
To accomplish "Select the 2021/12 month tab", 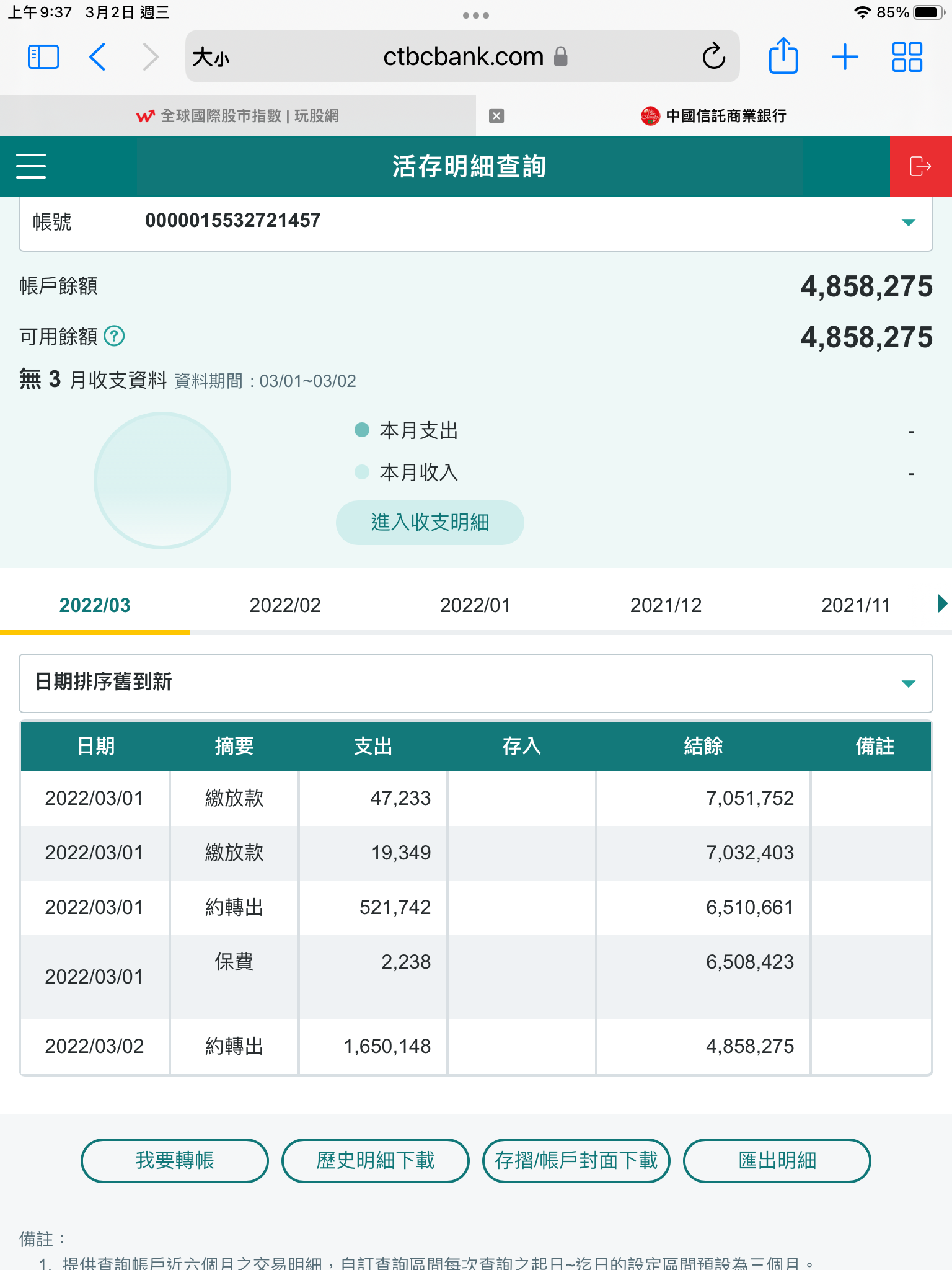I will click(666, 605).
